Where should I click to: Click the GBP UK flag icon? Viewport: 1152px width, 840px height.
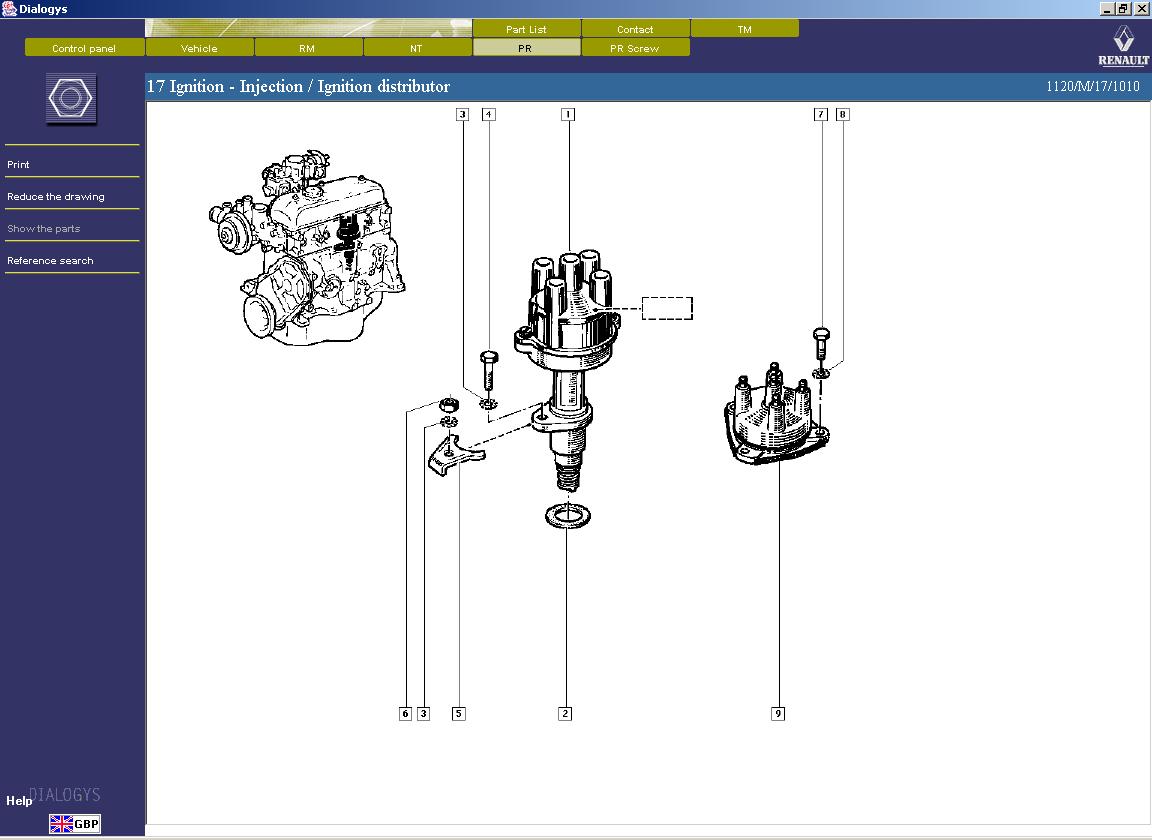75,823
